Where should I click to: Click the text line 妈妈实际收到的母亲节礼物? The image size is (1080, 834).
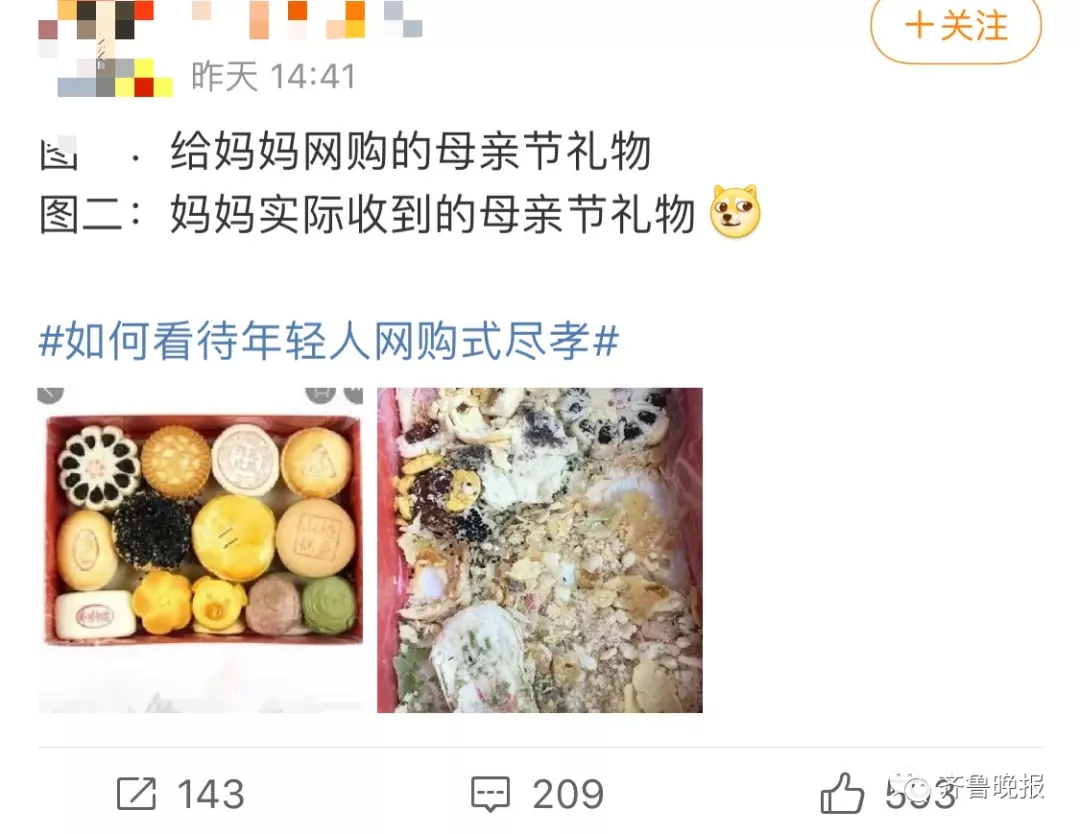pos(433,214)
